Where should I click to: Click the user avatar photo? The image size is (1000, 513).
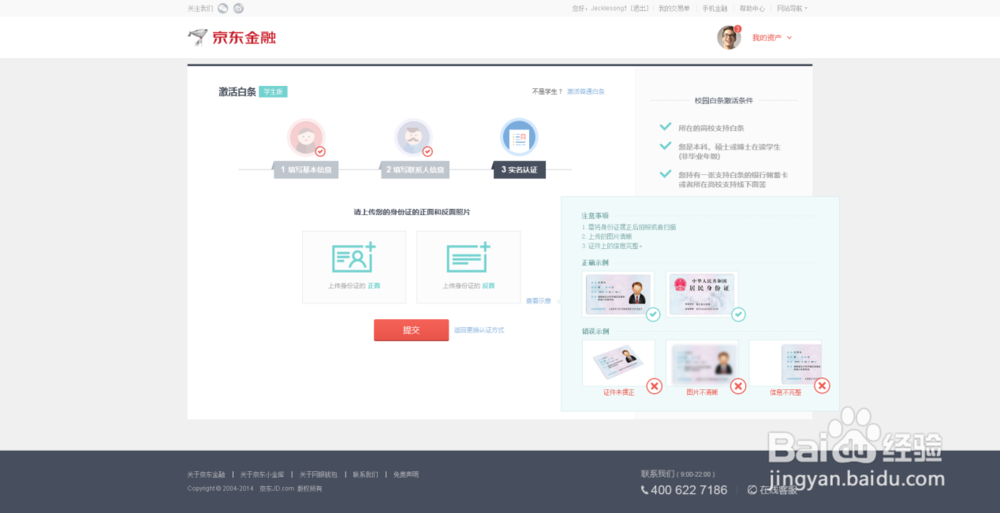[728, 38]
